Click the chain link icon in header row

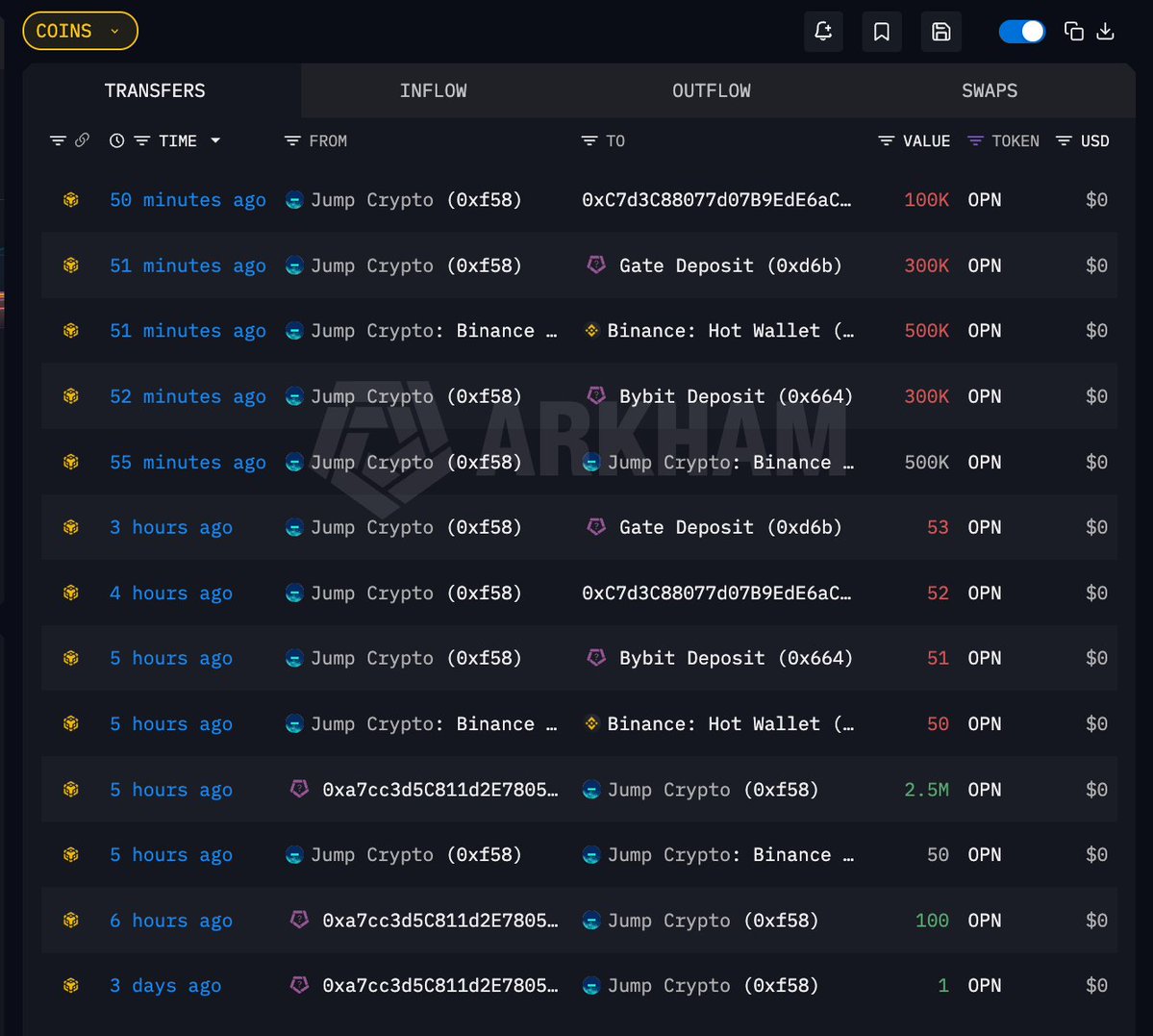tap(83, 140)
